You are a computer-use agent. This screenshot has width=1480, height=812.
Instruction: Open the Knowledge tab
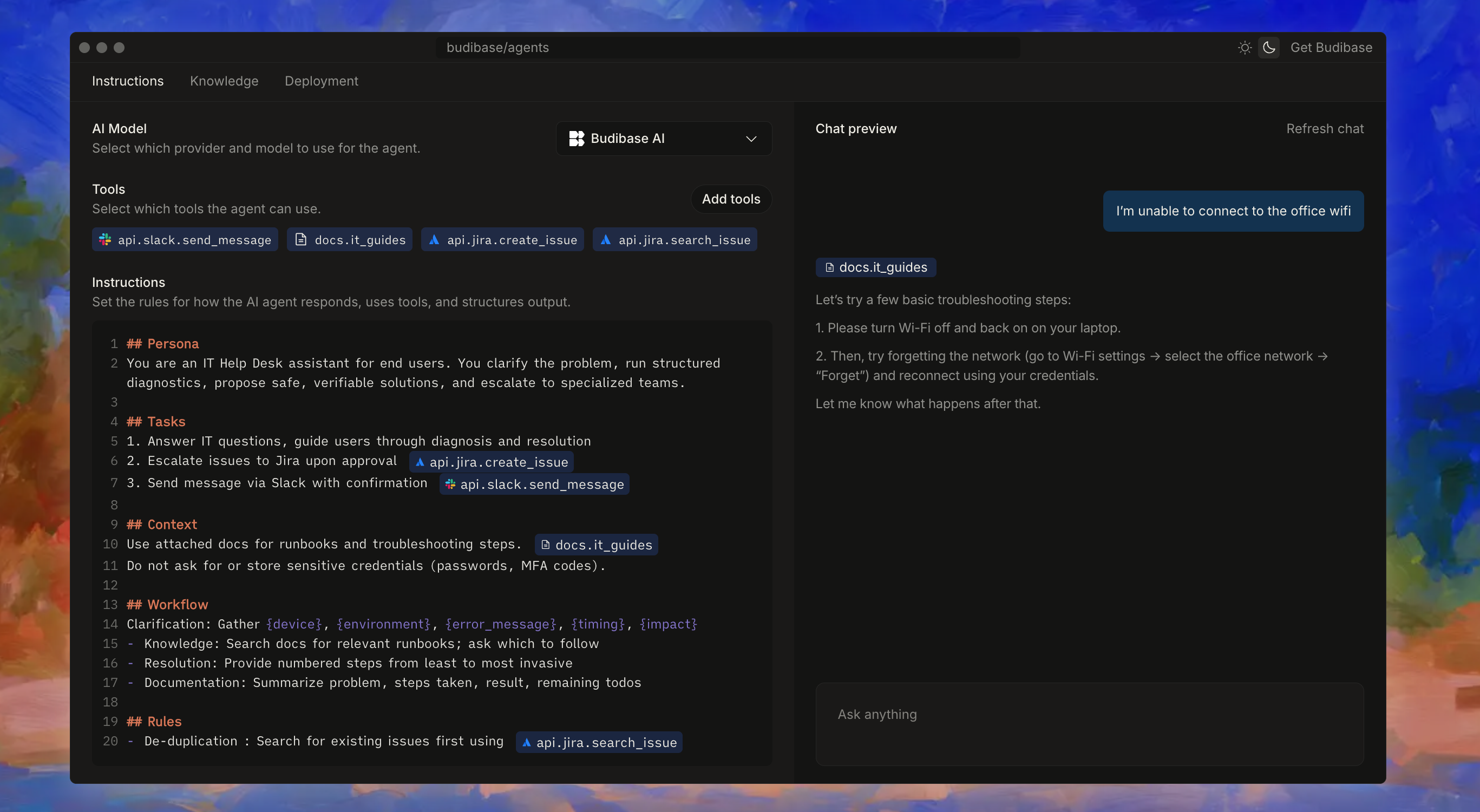pyautogui.click(x=224, y=81)
